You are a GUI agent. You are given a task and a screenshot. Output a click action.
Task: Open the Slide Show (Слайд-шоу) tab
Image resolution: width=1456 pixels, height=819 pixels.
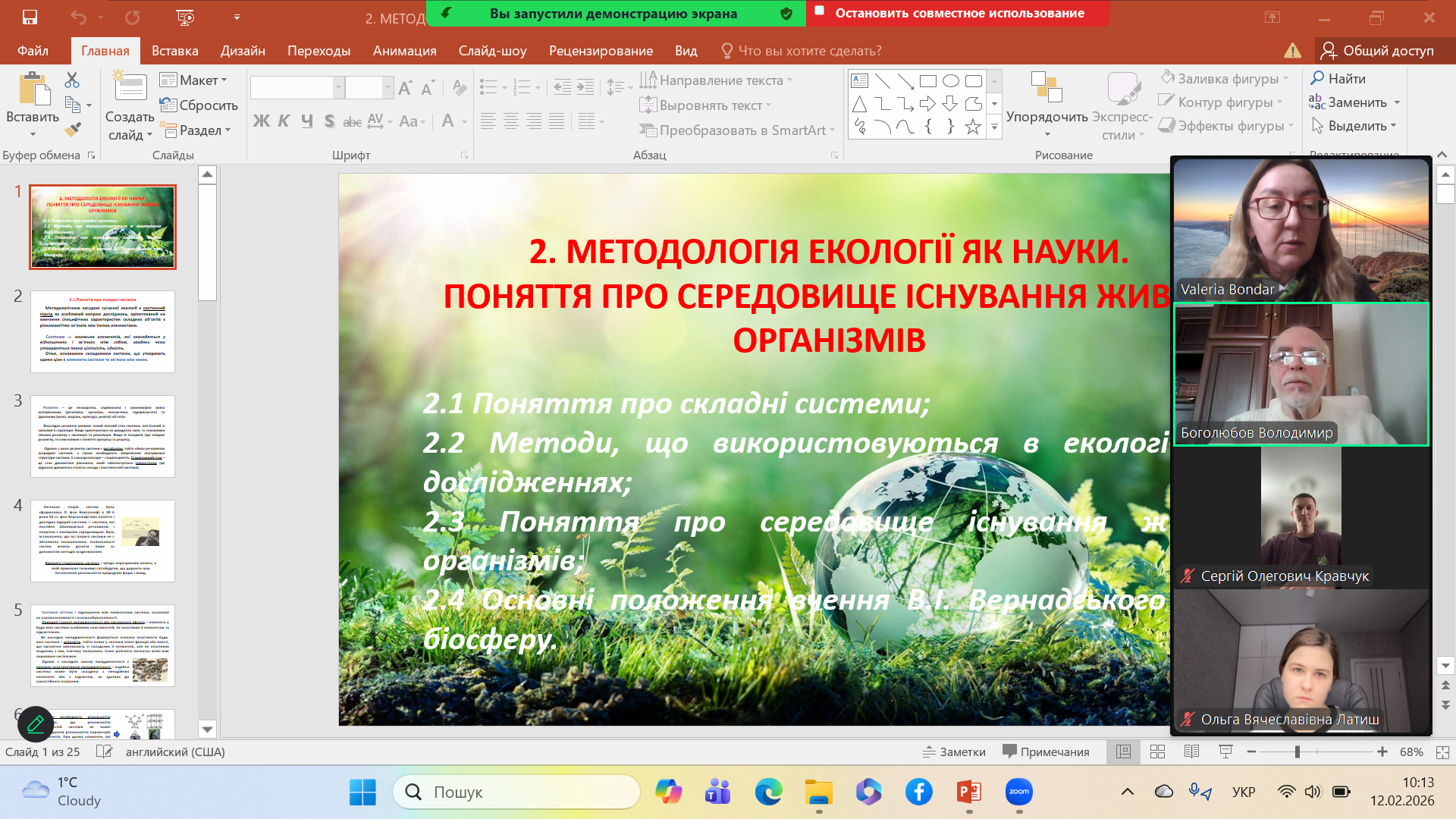(x=492, y=51)
